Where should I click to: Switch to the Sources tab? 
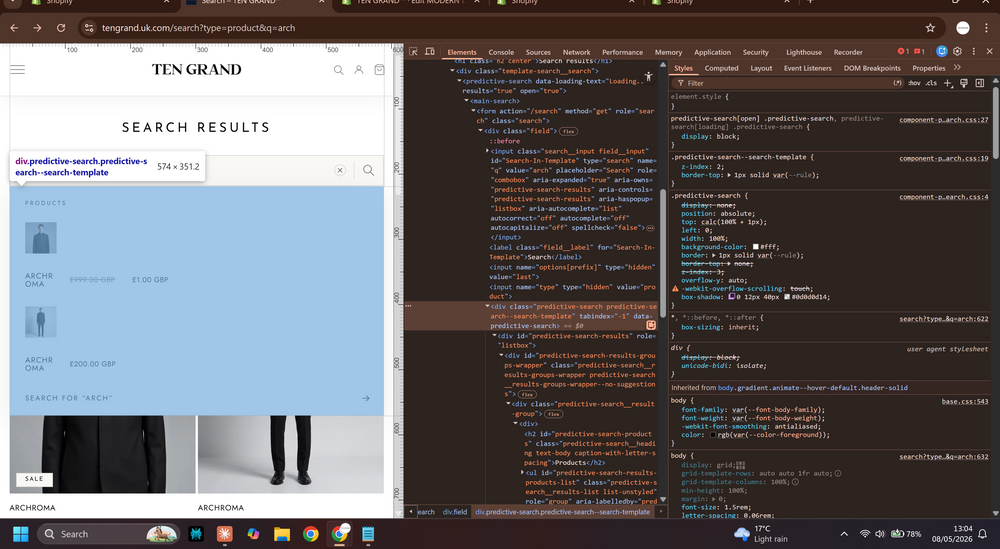538,52
